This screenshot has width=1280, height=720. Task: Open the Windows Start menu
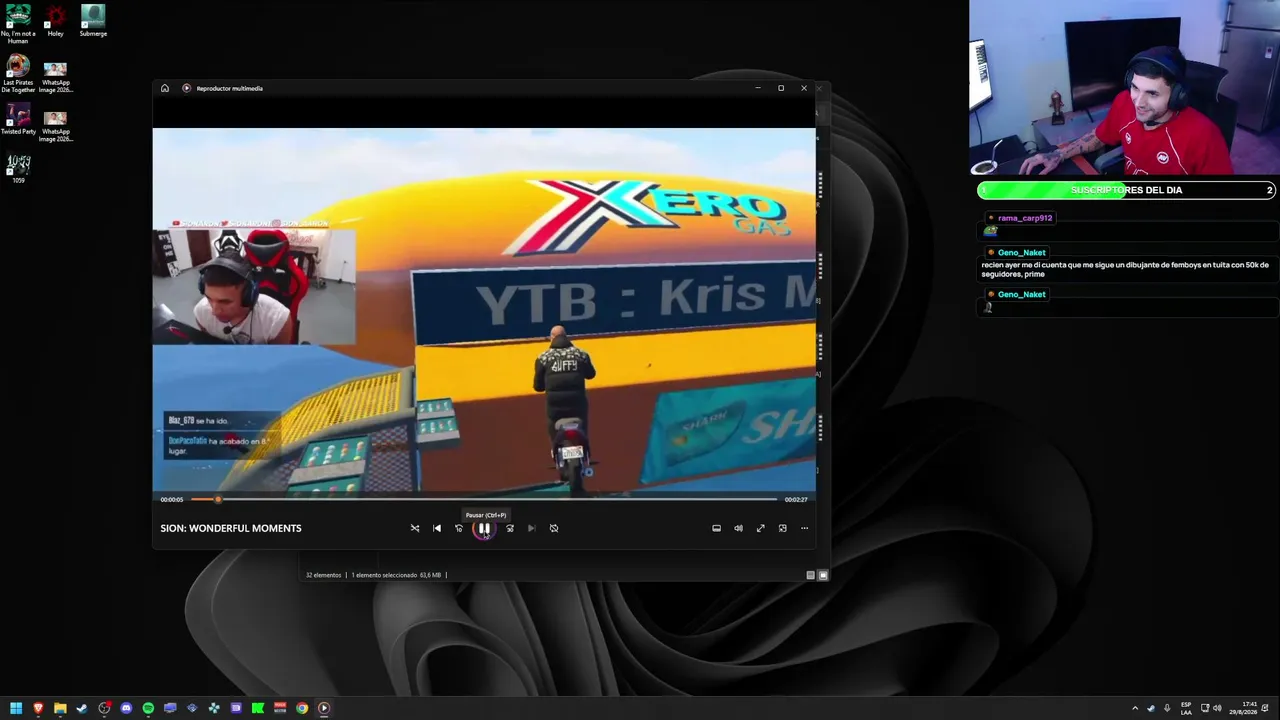16,708
